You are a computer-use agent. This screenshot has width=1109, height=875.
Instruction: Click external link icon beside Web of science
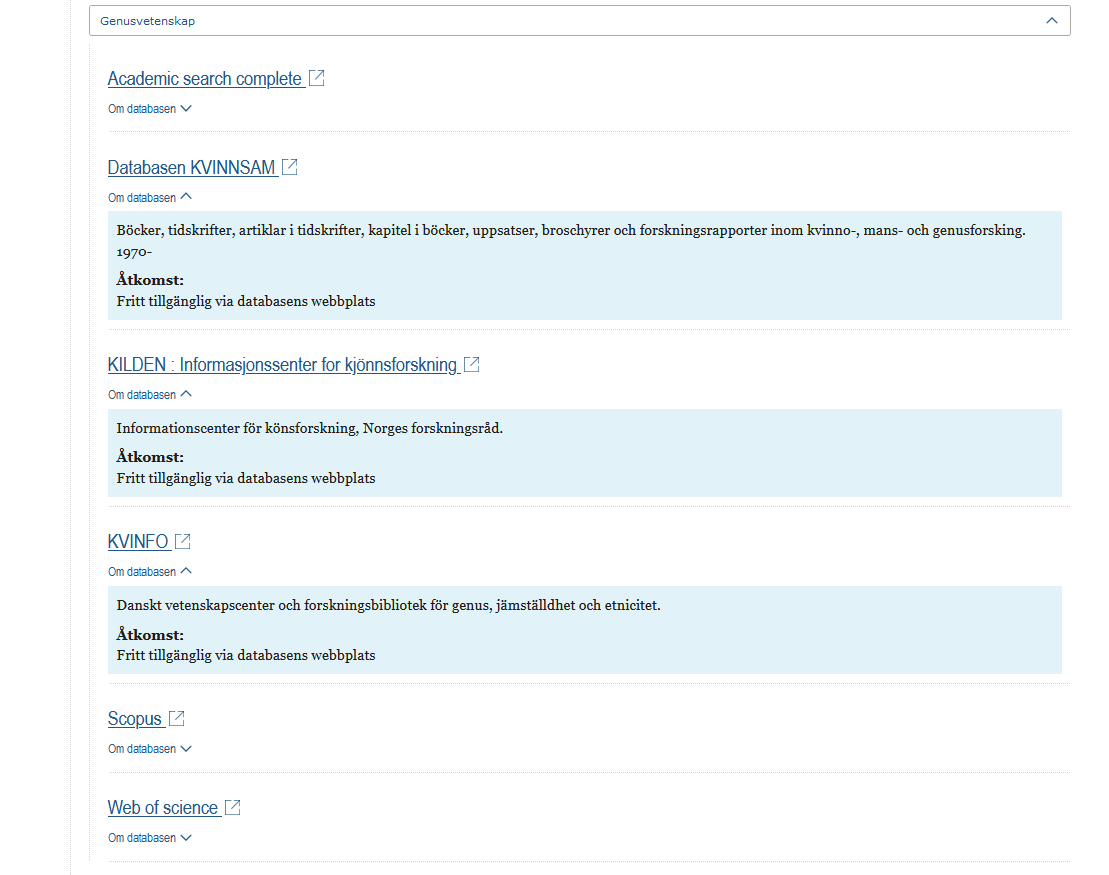[233, 807]
